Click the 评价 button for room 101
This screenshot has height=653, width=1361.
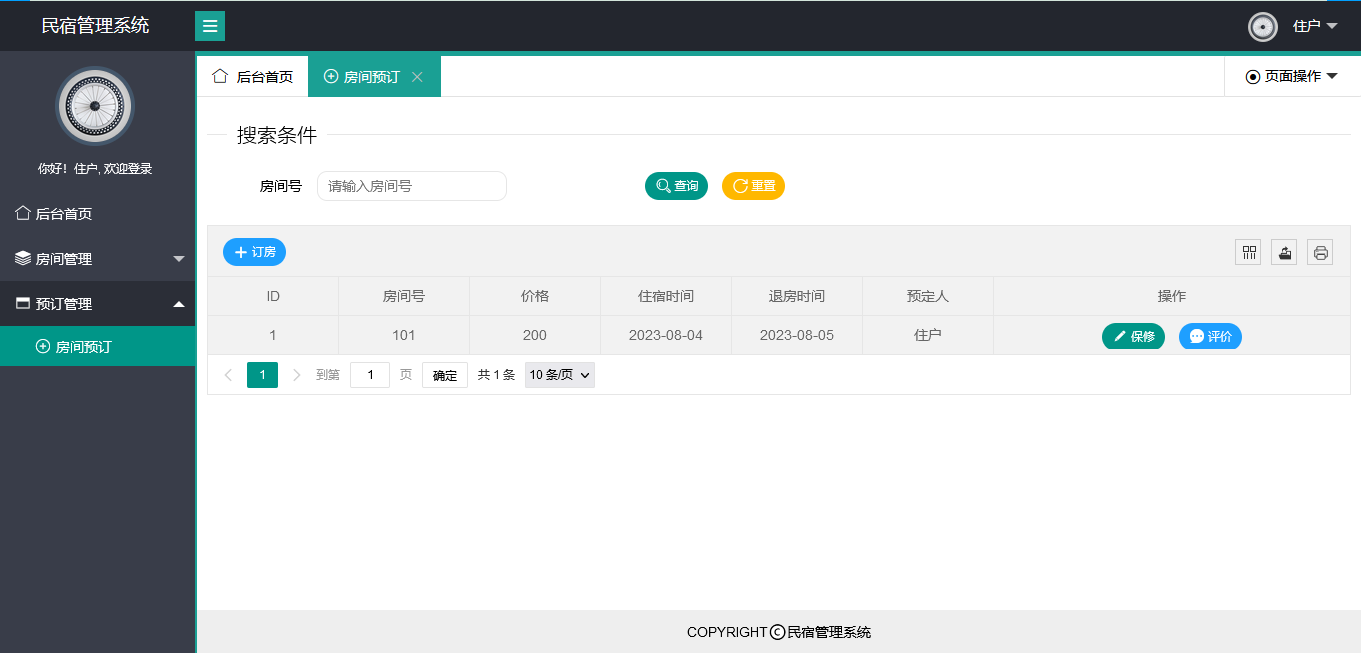click(1210, 336)
